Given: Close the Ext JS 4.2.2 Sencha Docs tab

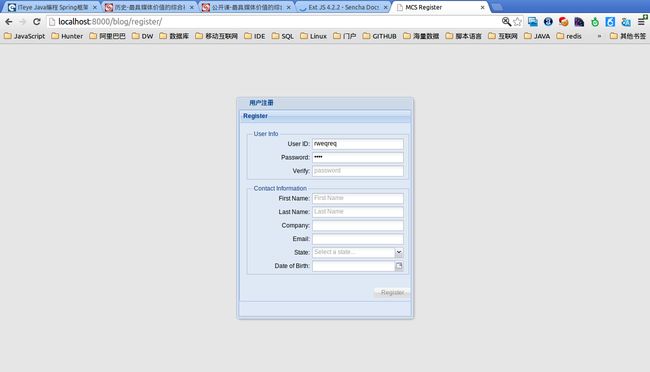Looking at the screenshot, I should (x=386, y=7).
